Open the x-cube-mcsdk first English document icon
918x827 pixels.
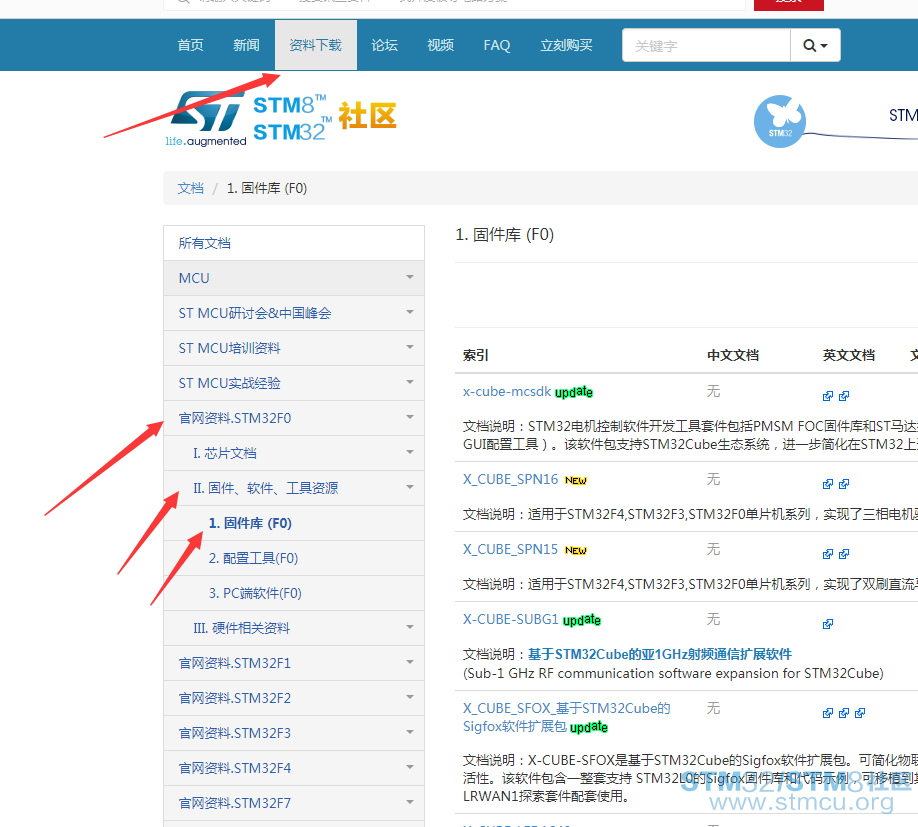827,396
